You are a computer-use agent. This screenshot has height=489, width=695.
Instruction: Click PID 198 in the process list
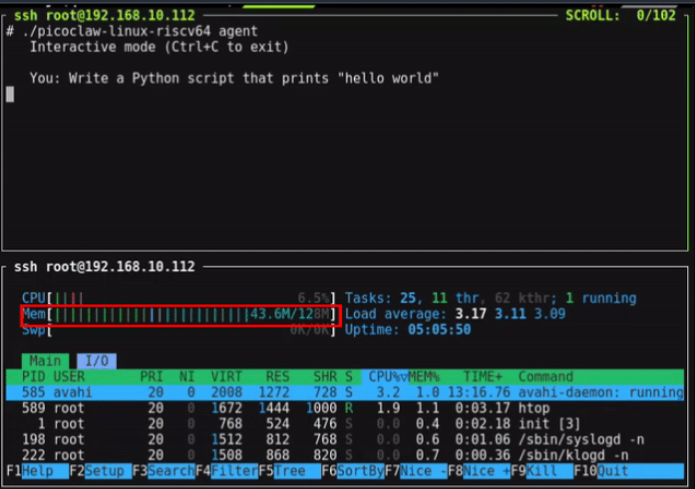pos(33,439)
